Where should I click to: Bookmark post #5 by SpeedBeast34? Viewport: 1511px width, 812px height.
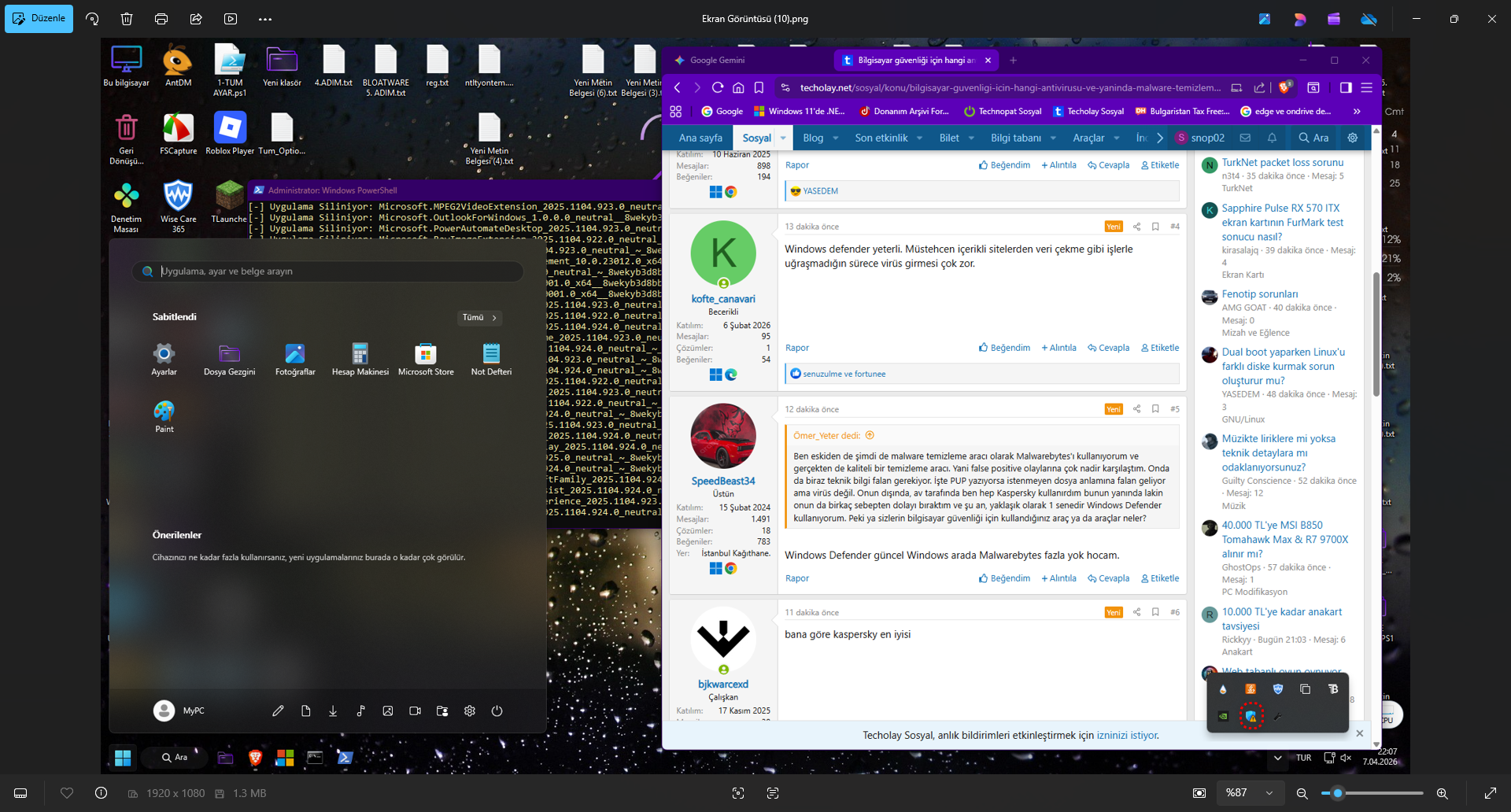[1155, 409]
